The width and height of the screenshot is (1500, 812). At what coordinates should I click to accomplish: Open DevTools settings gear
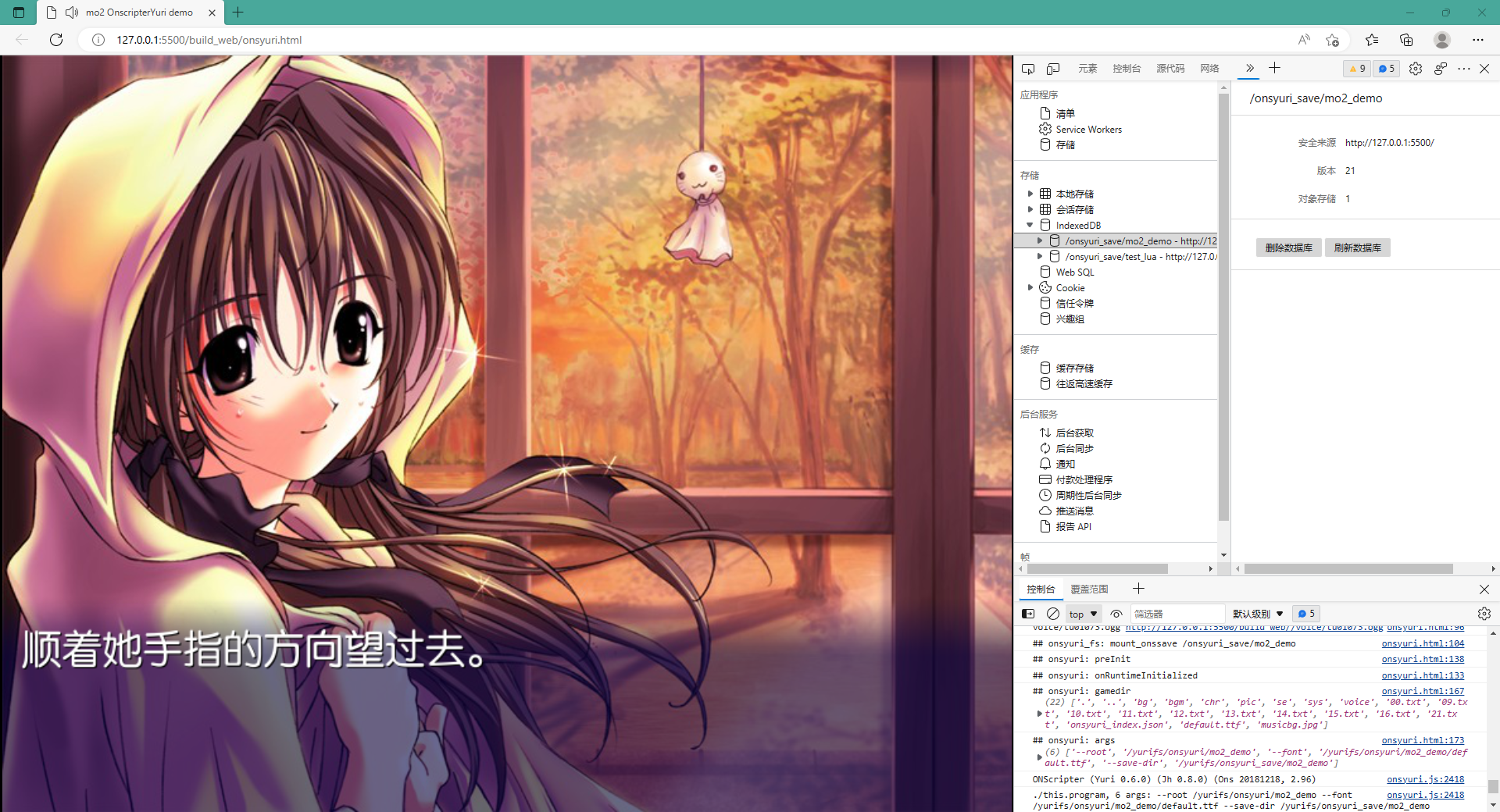[1415, 69]
